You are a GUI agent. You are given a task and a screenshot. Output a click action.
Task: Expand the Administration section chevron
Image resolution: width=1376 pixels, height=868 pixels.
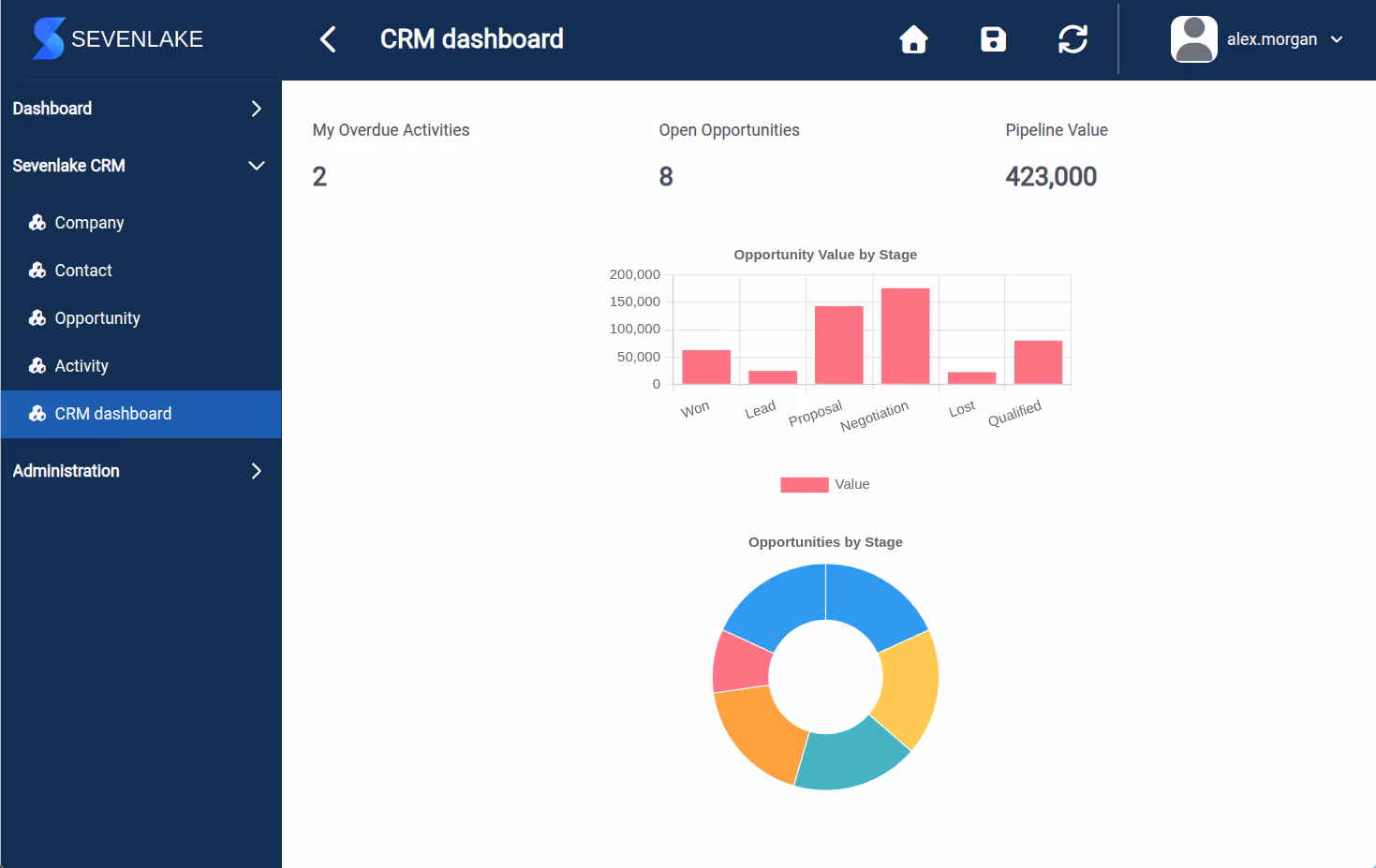click(256, 471)
